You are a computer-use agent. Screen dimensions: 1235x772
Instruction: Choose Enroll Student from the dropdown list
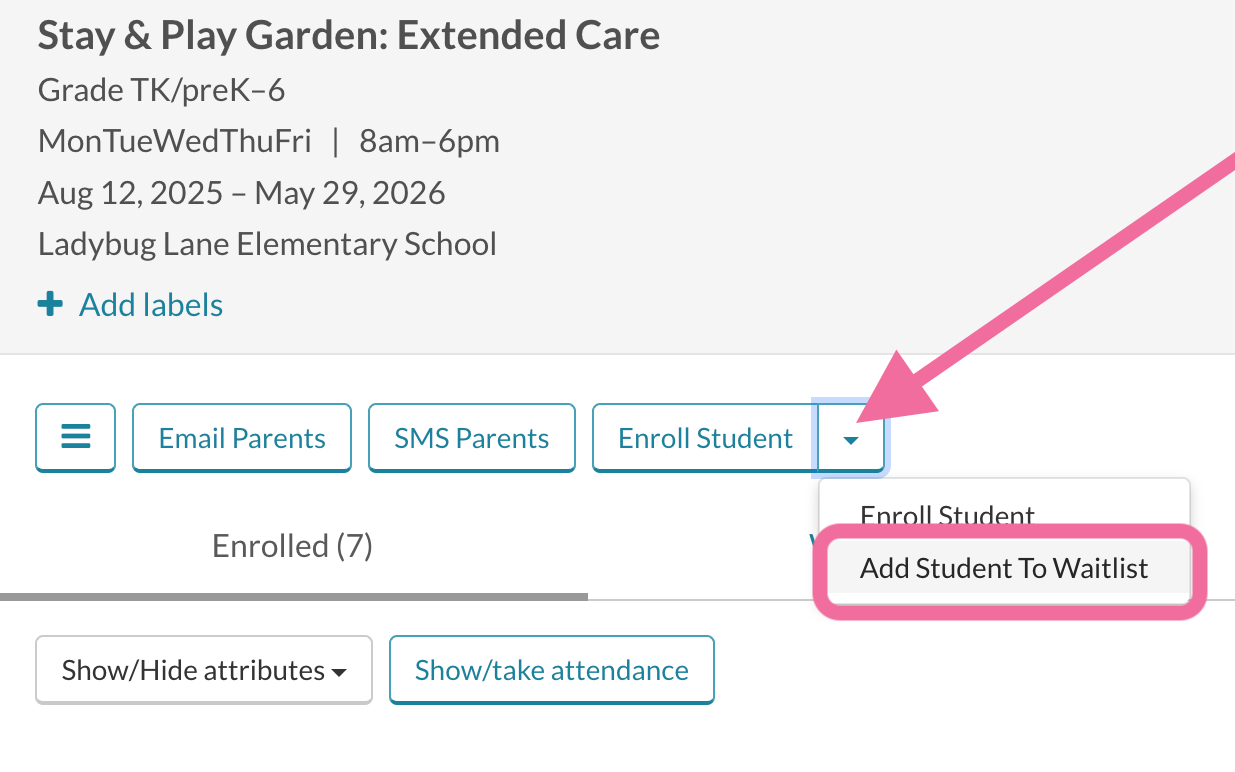tap(947, 516)
